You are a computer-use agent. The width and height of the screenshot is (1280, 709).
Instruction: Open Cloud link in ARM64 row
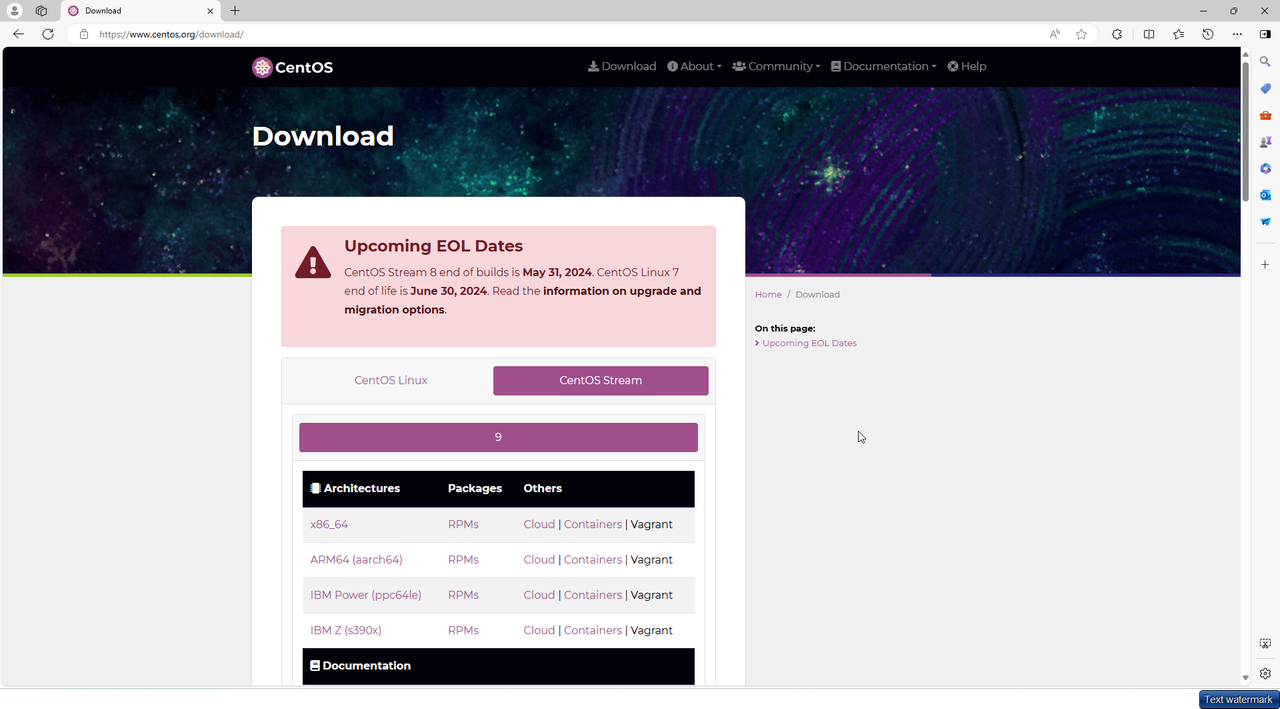point(539,560)
